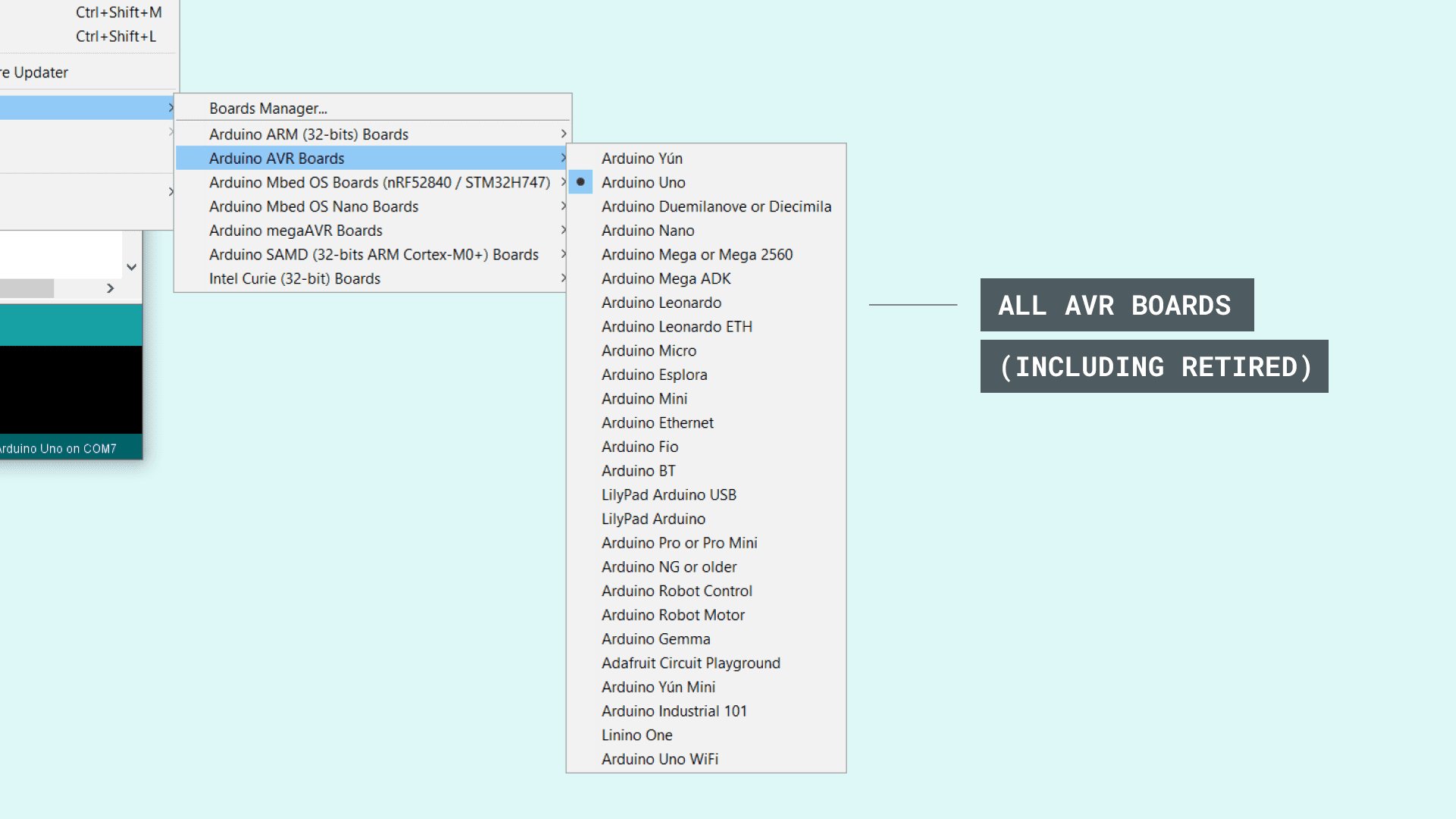Click the Arduino Uno on COM7 status text
Screen dimensions: 1456x819
[x=58, y=449]
